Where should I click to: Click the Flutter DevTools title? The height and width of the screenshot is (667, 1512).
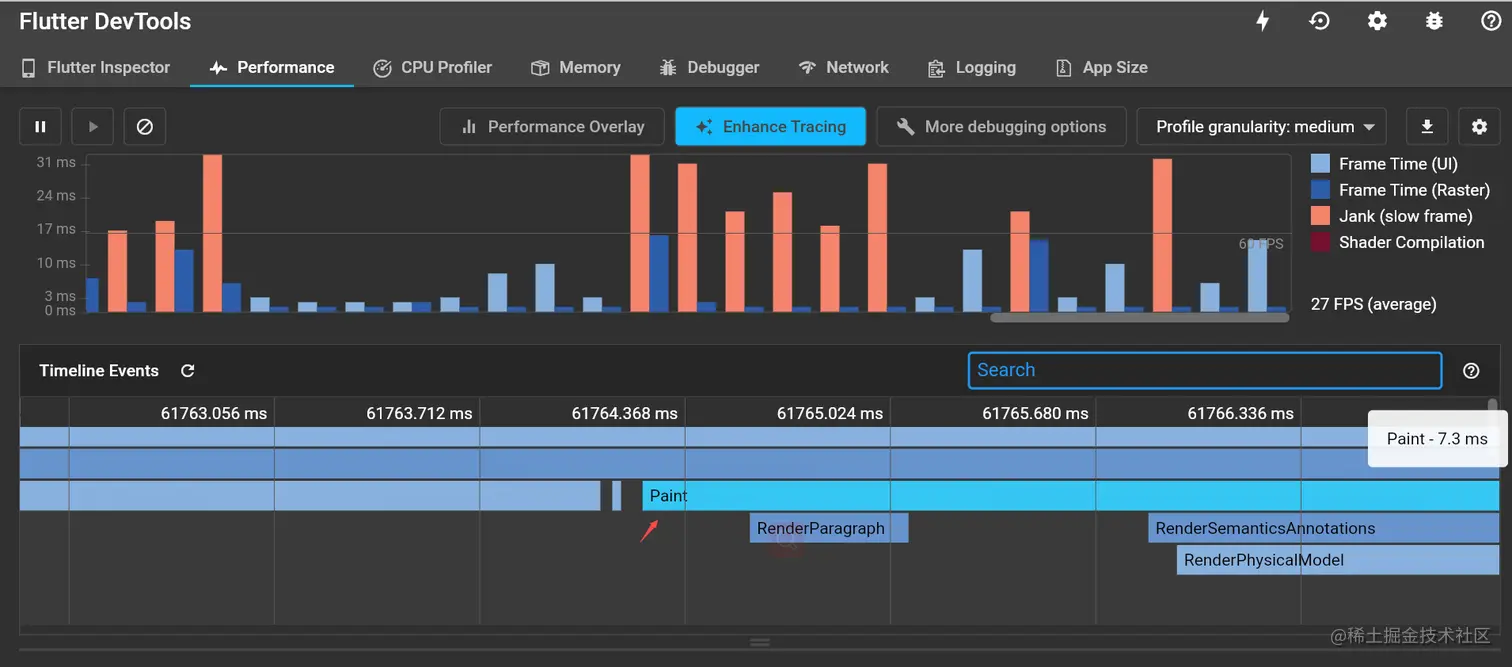[x=105, y=21]
